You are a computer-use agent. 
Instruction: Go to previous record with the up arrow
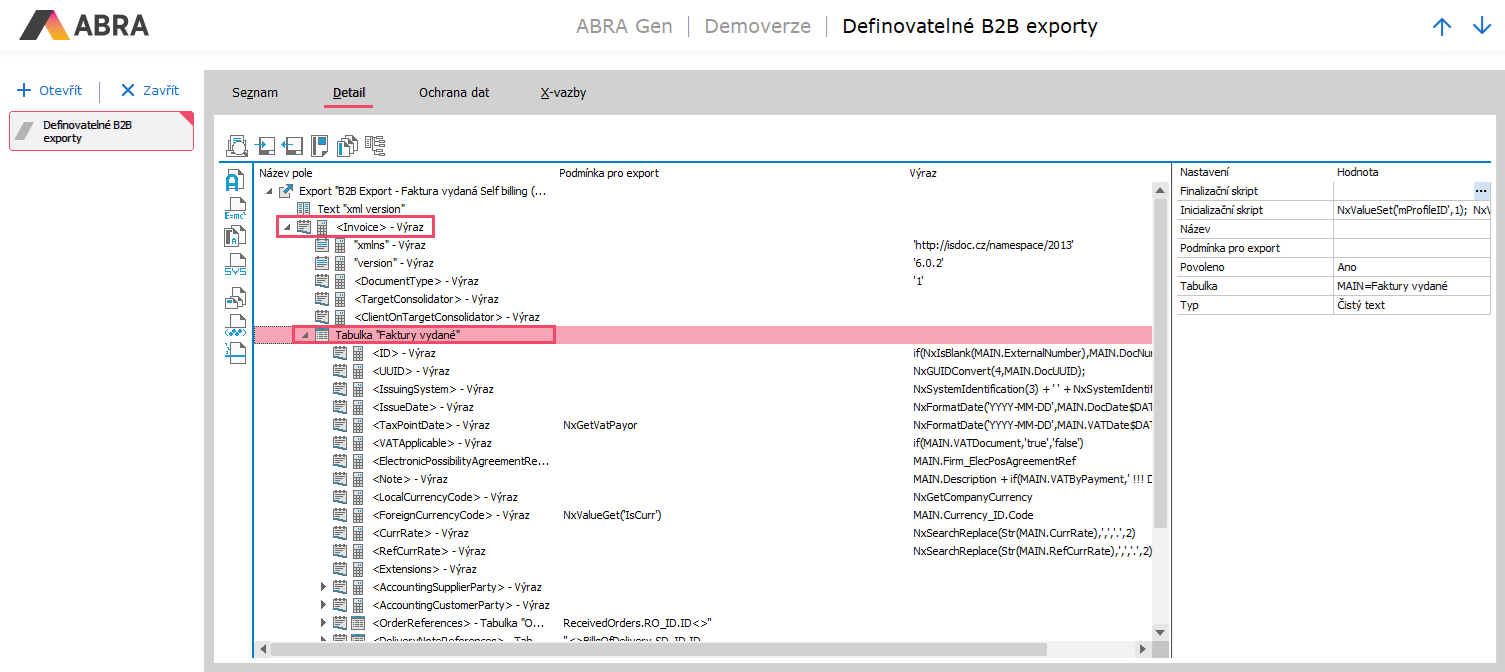click(x=1442, y=27)
